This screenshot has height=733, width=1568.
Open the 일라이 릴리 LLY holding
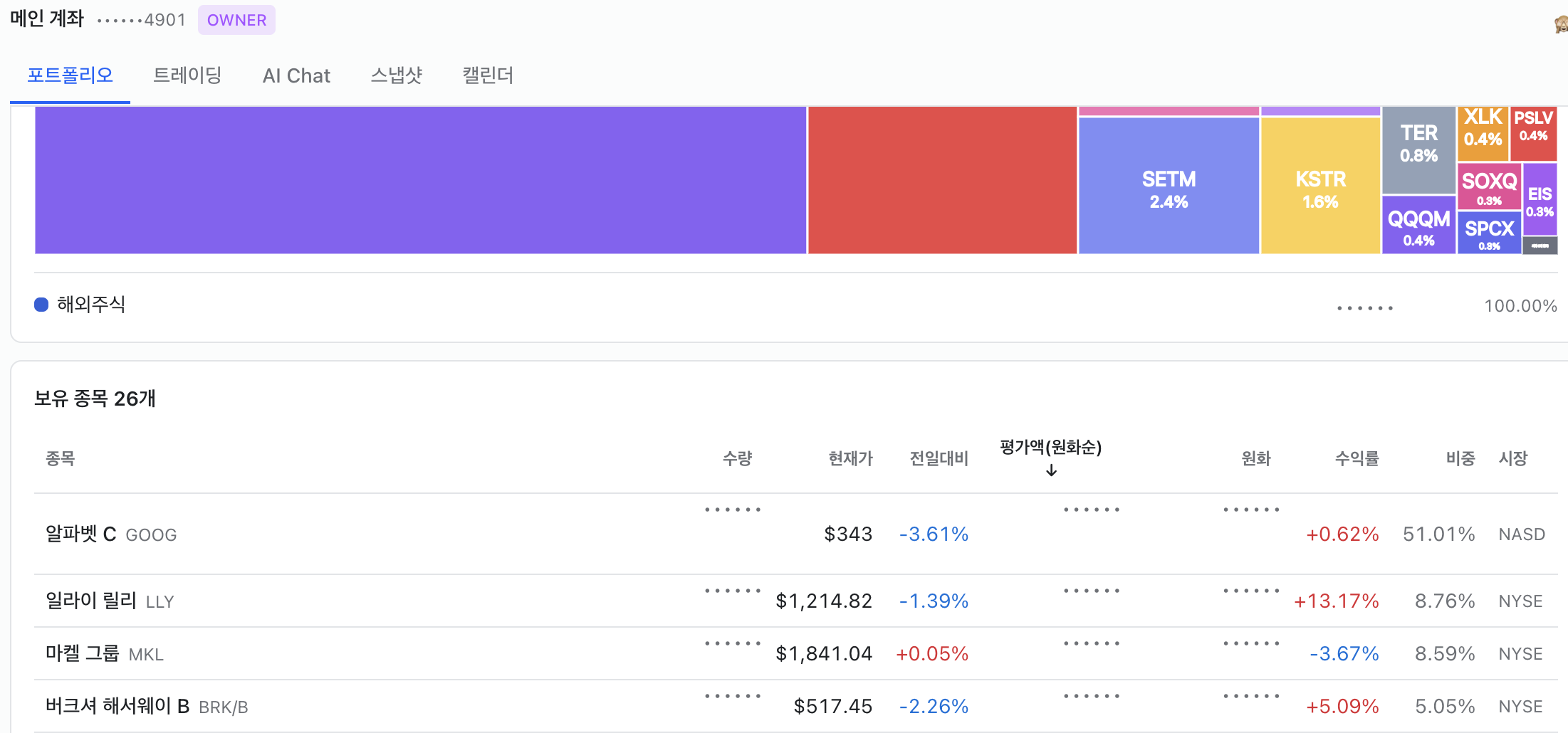tap(800, 601)
